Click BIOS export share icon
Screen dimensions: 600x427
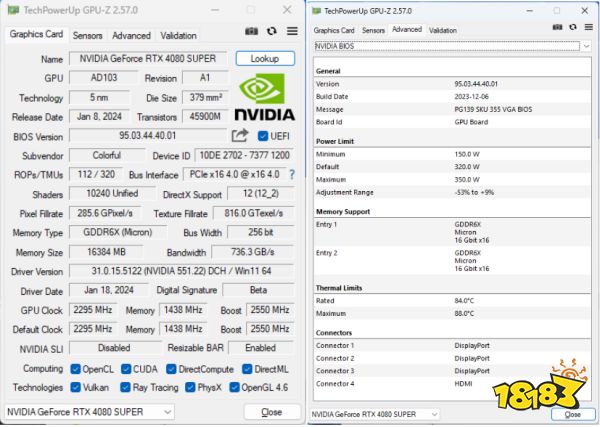(x=240, y=135)
